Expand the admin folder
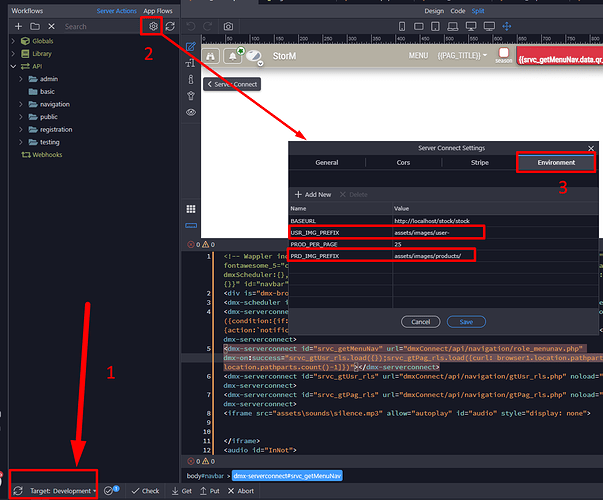 [x=21, y=79]
